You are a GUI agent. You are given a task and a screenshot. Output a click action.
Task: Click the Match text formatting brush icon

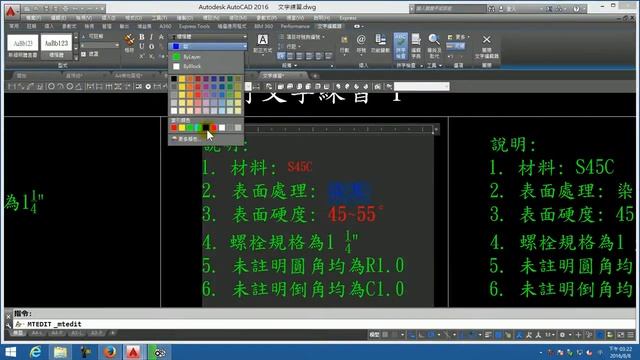[x=129, y=40]
